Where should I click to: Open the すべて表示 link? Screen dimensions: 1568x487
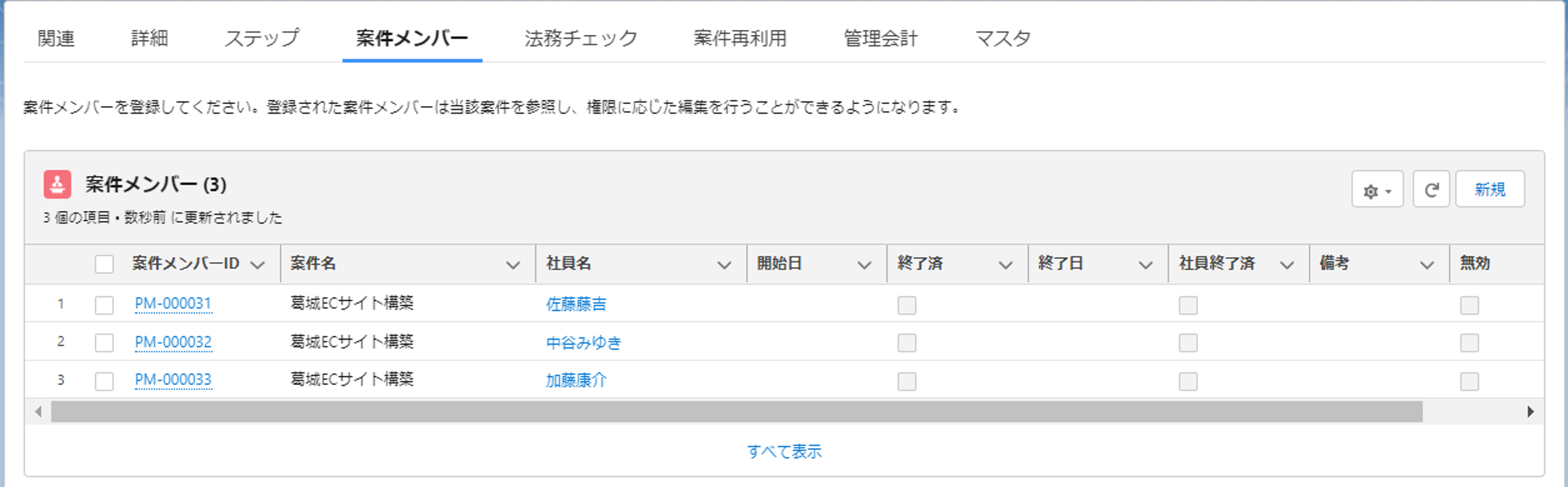(x=784, y=452)
